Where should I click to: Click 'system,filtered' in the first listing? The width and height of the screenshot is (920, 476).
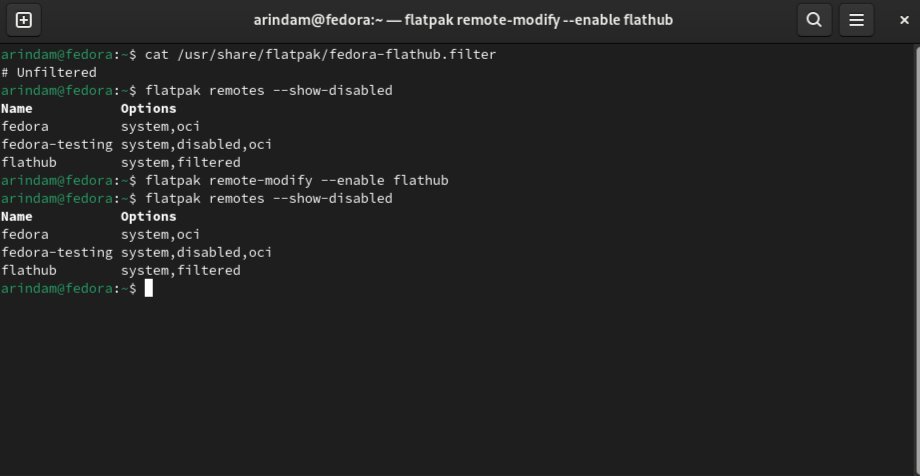pos(180,162)
